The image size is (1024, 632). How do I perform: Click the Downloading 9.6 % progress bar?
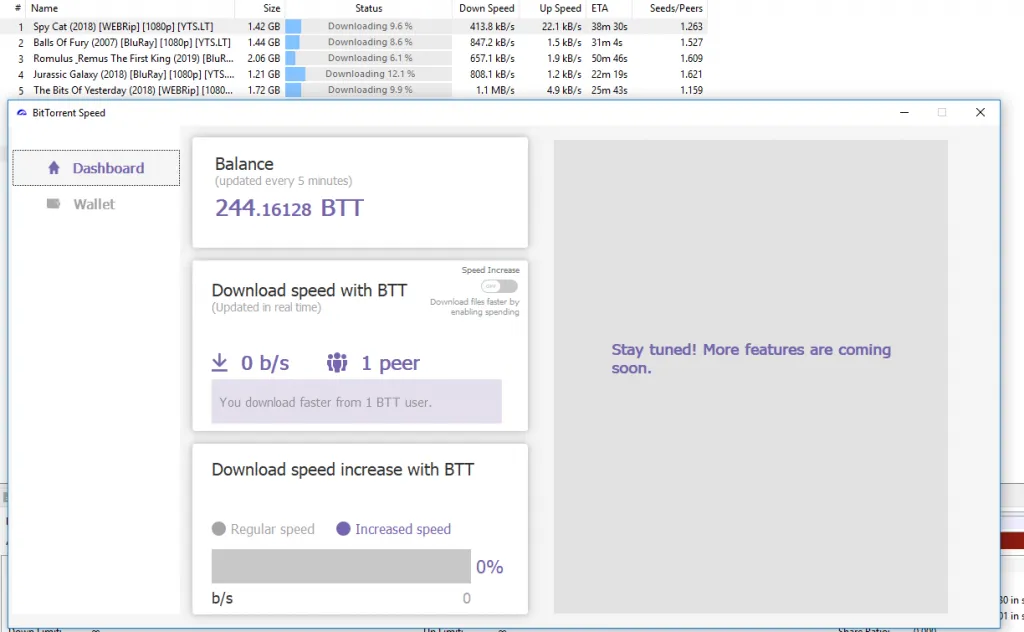[x=368, y=26]
